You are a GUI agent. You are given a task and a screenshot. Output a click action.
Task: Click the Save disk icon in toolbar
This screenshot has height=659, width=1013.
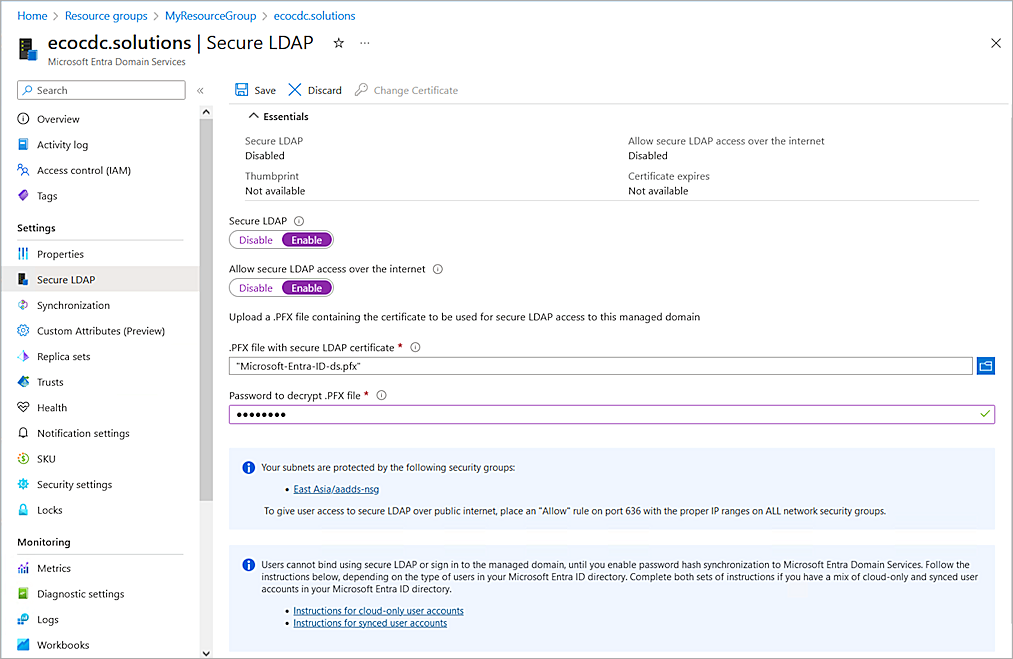coord(242,90)
